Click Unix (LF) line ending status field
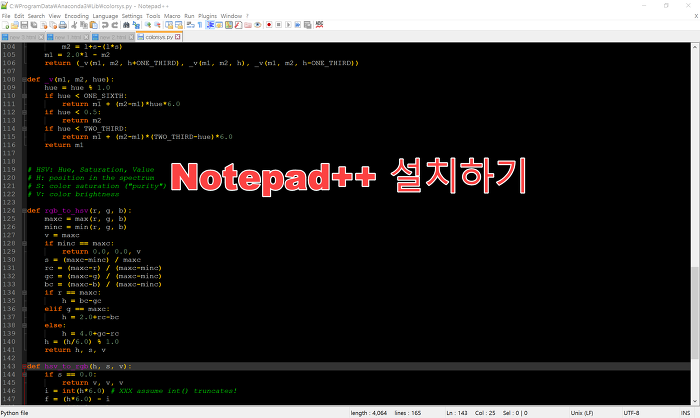Screen dimensions: 700x418 click(582, 413)
